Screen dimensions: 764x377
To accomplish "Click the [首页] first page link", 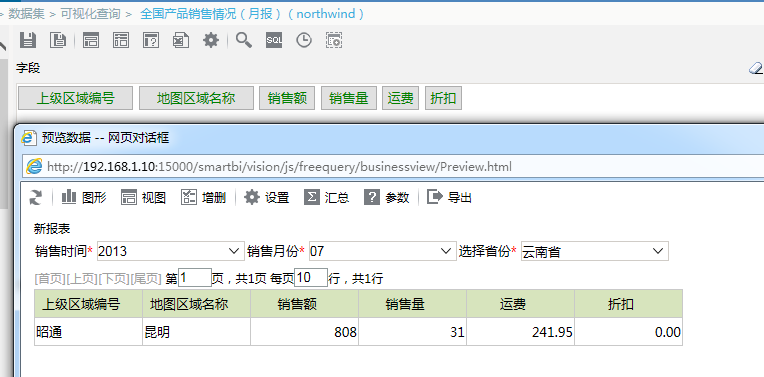I will click(50, 279).
